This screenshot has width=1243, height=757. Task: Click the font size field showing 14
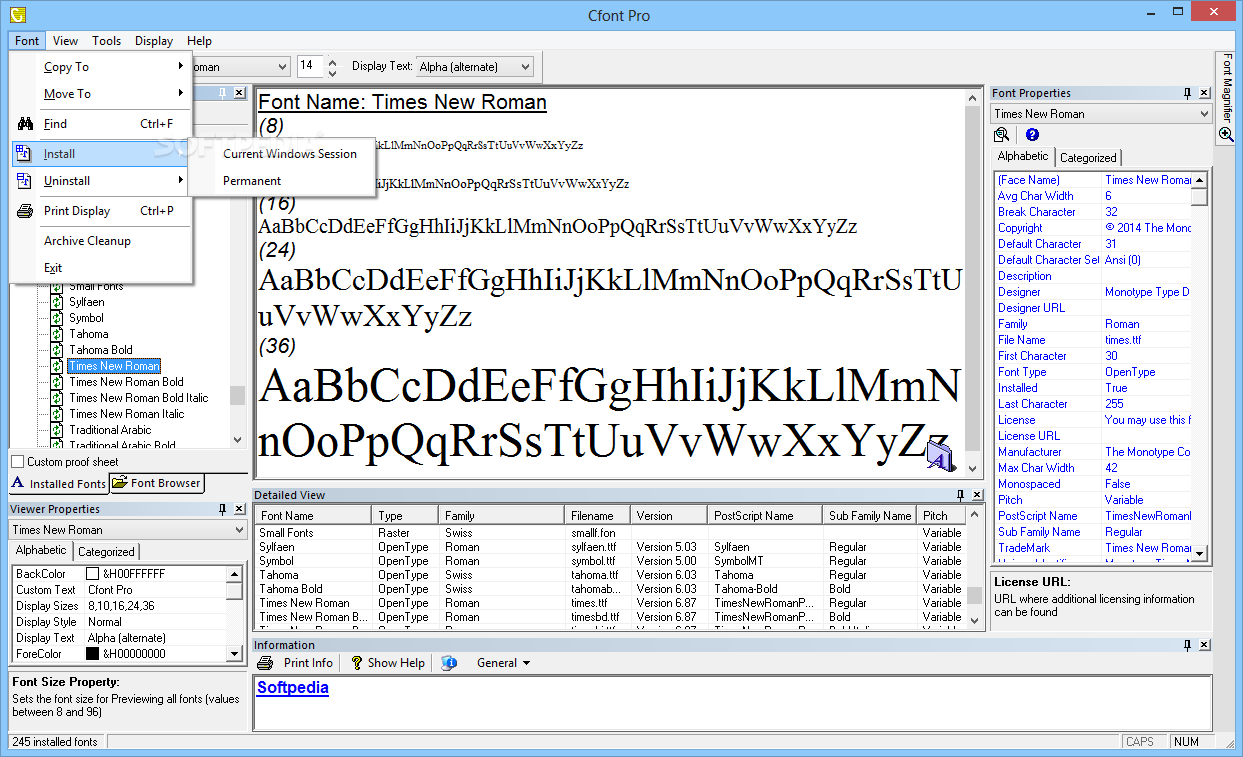[x=310, y=66]
